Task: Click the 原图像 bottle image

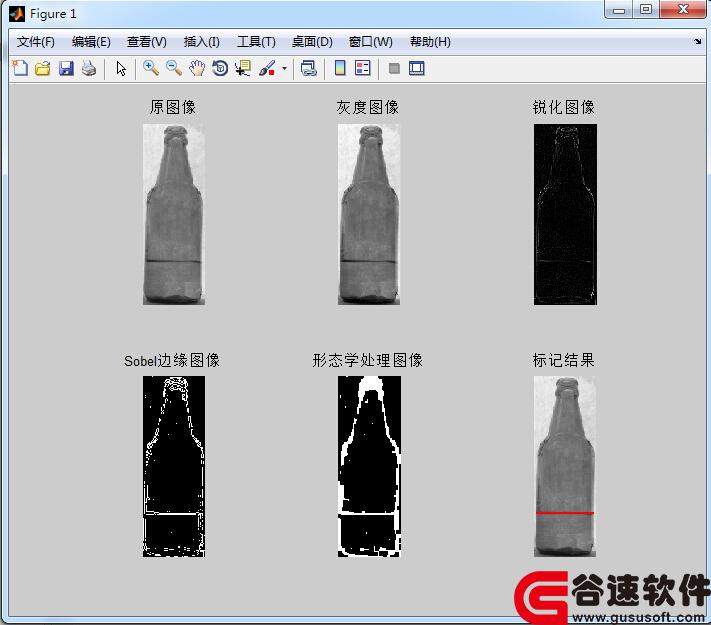Action: (174, 214)
